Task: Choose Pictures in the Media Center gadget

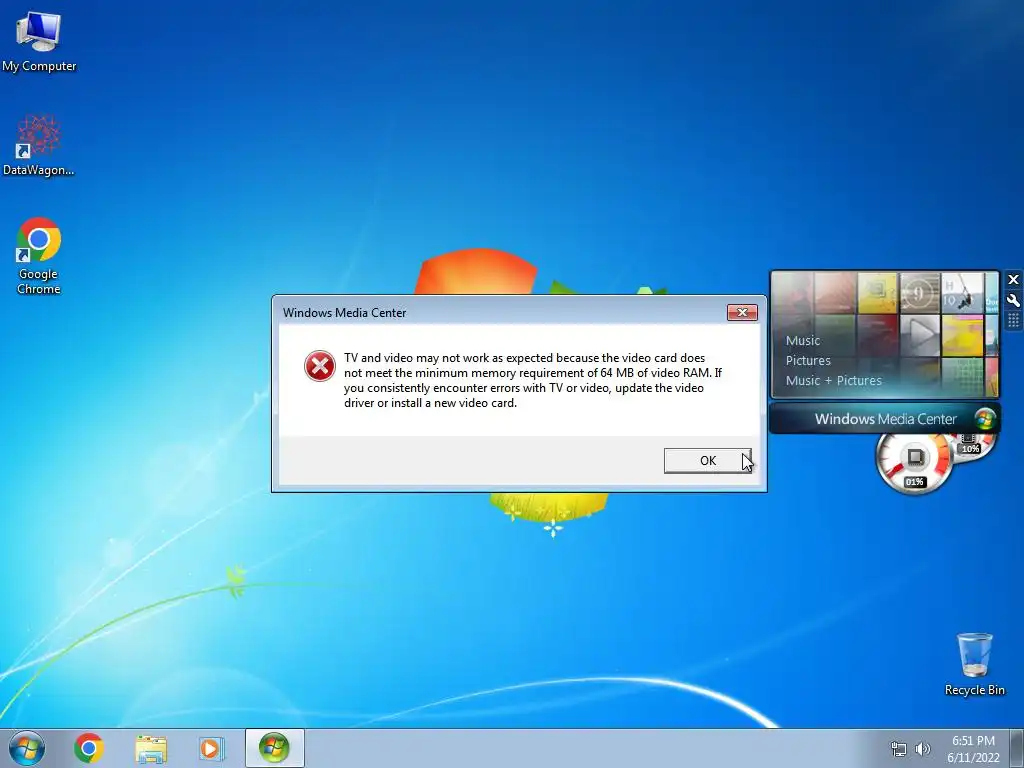Action: point(808,360)
